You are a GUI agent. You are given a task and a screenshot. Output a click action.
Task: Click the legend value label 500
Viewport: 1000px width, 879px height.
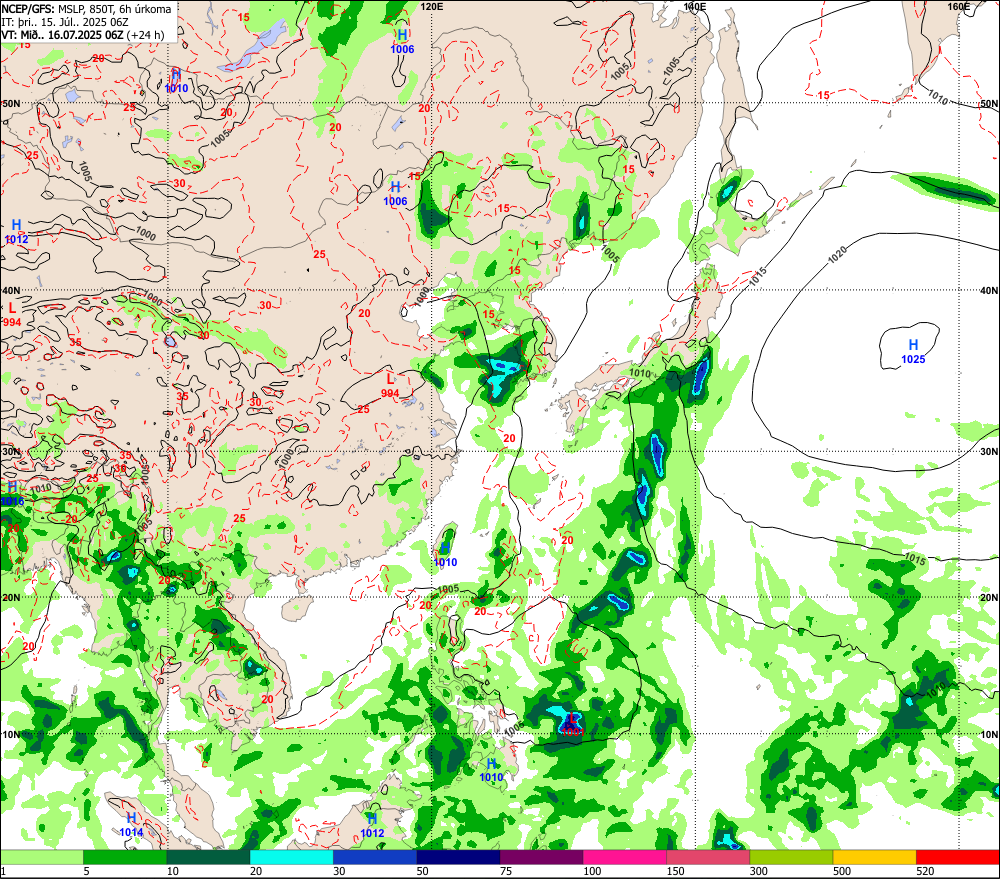point(842,871)
